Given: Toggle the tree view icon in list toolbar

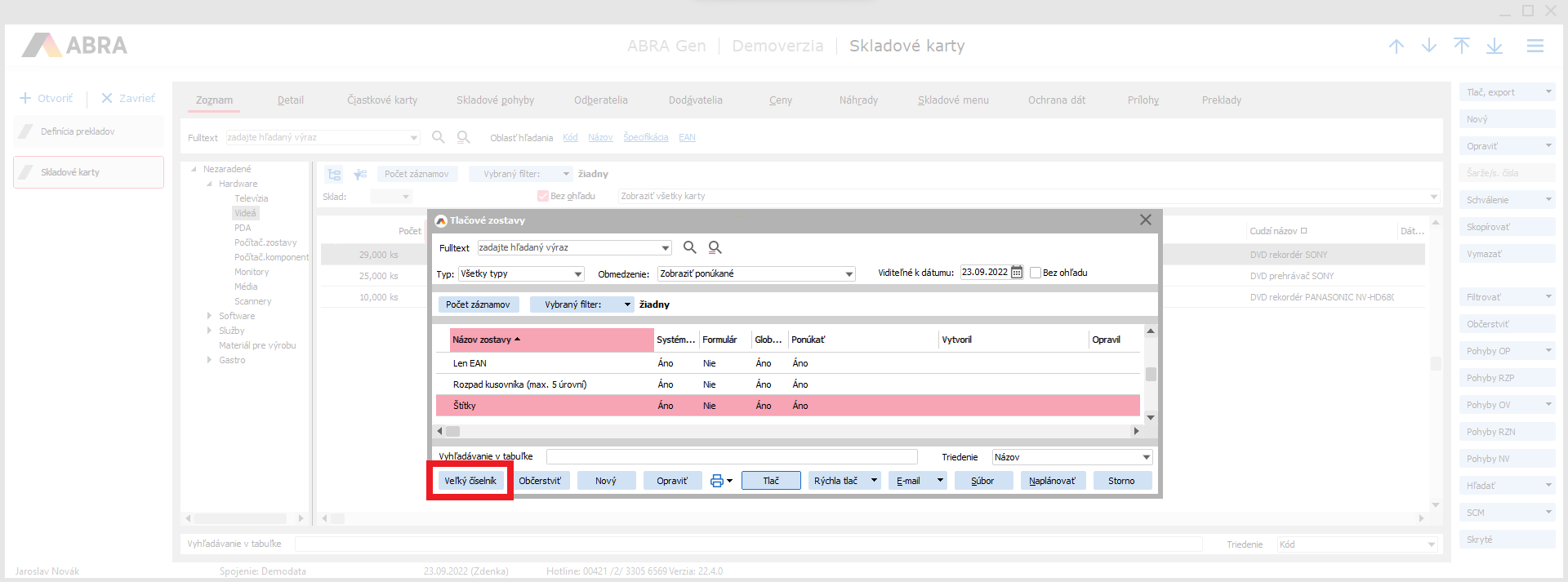Looking at the screenshot, I should [x=334, y=174].
